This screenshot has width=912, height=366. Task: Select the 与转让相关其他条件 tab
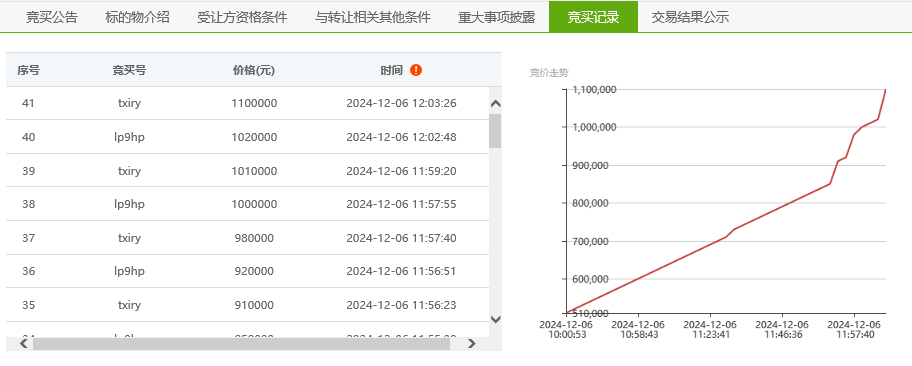[x=373, y=17]
